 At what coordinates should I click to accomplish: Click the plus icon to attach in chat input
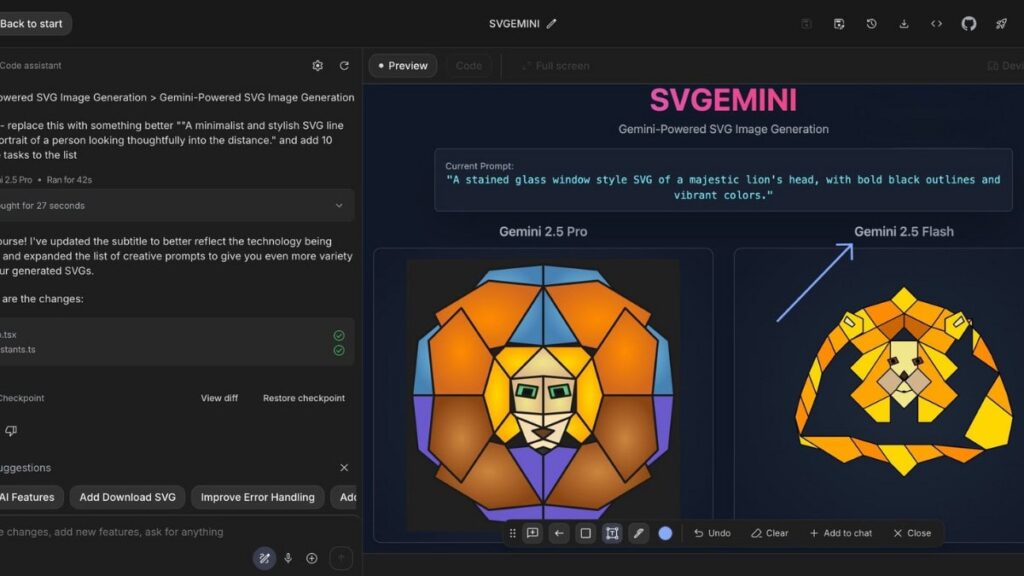point(310,559)
